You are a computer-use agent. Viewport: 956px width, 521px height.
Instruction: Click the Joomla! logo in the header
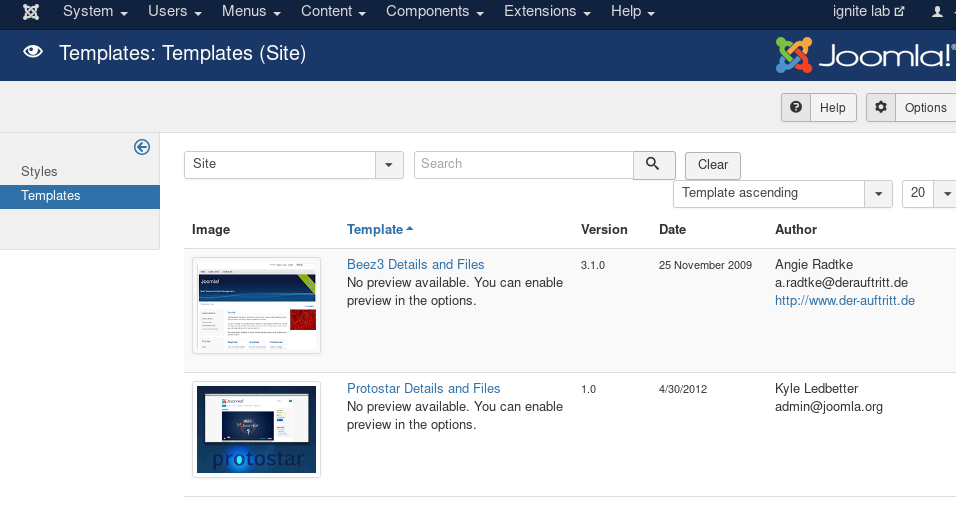pos(865,55)
